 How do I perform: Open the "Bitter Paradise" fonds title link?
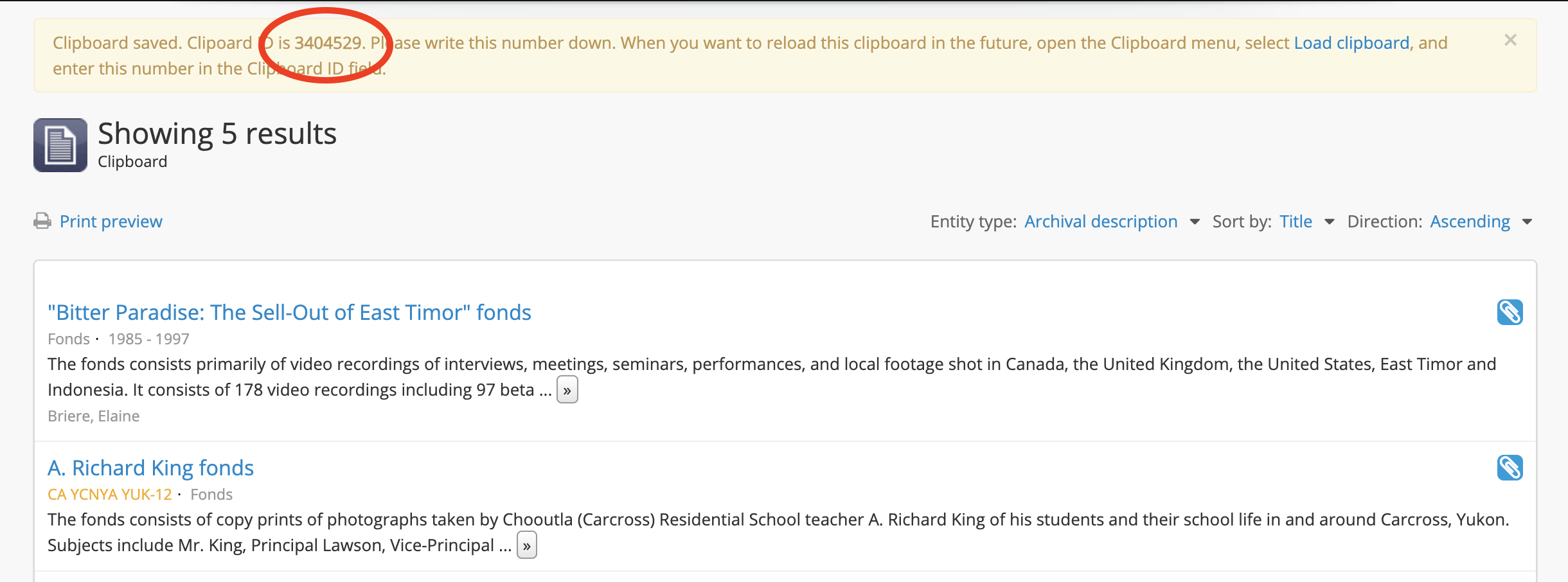[289, 313]
